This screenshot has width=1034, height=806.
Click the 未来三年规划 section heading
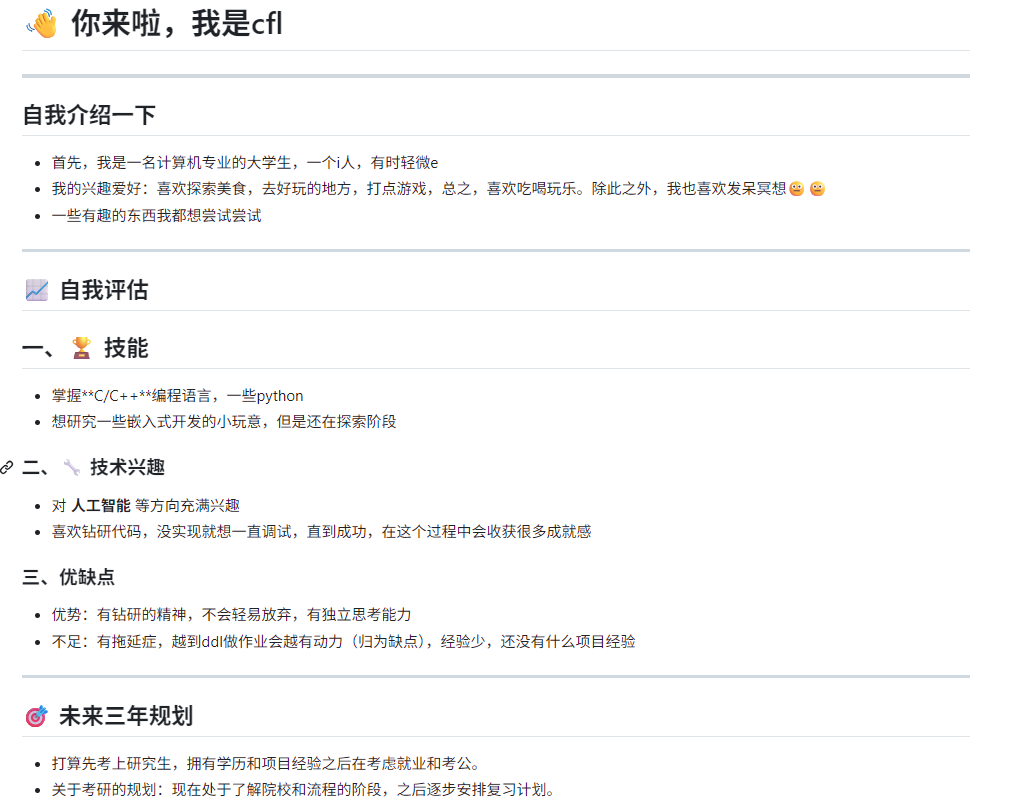pyautogui.click(x=125, y=715)
